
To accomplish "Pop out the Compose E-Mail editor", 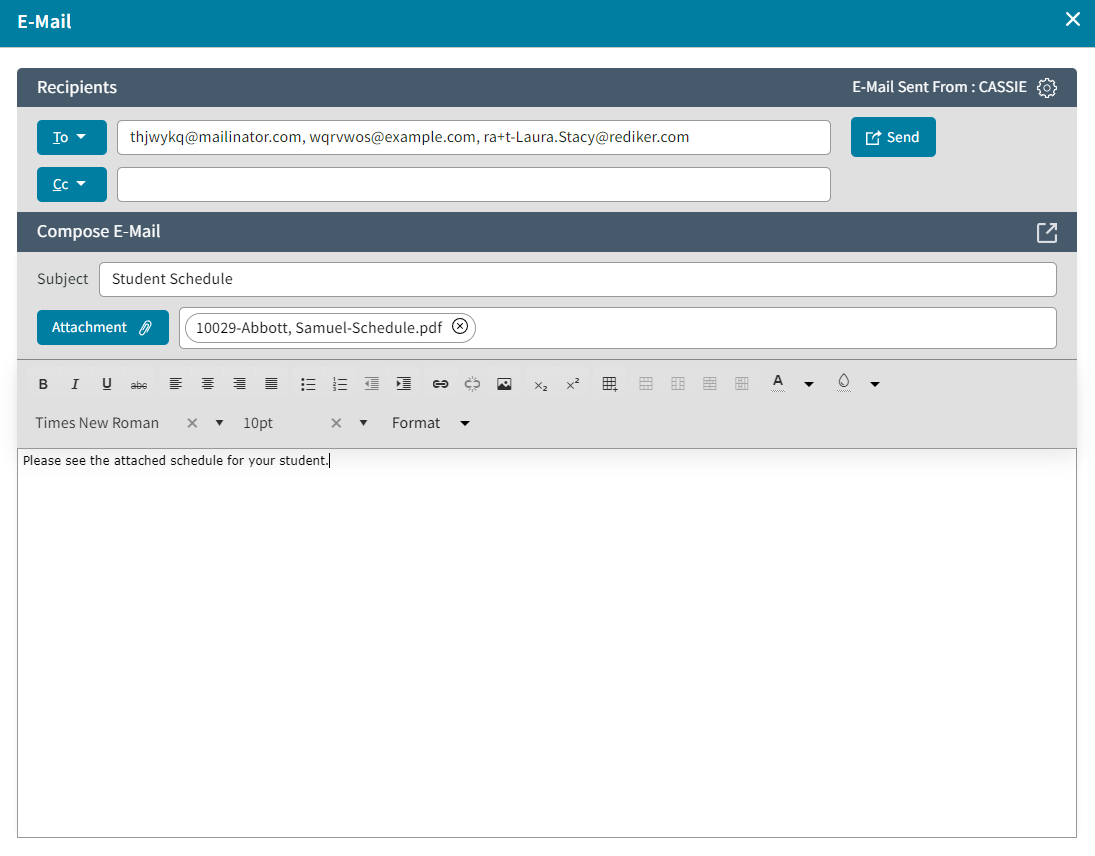I will (1046, 233).
